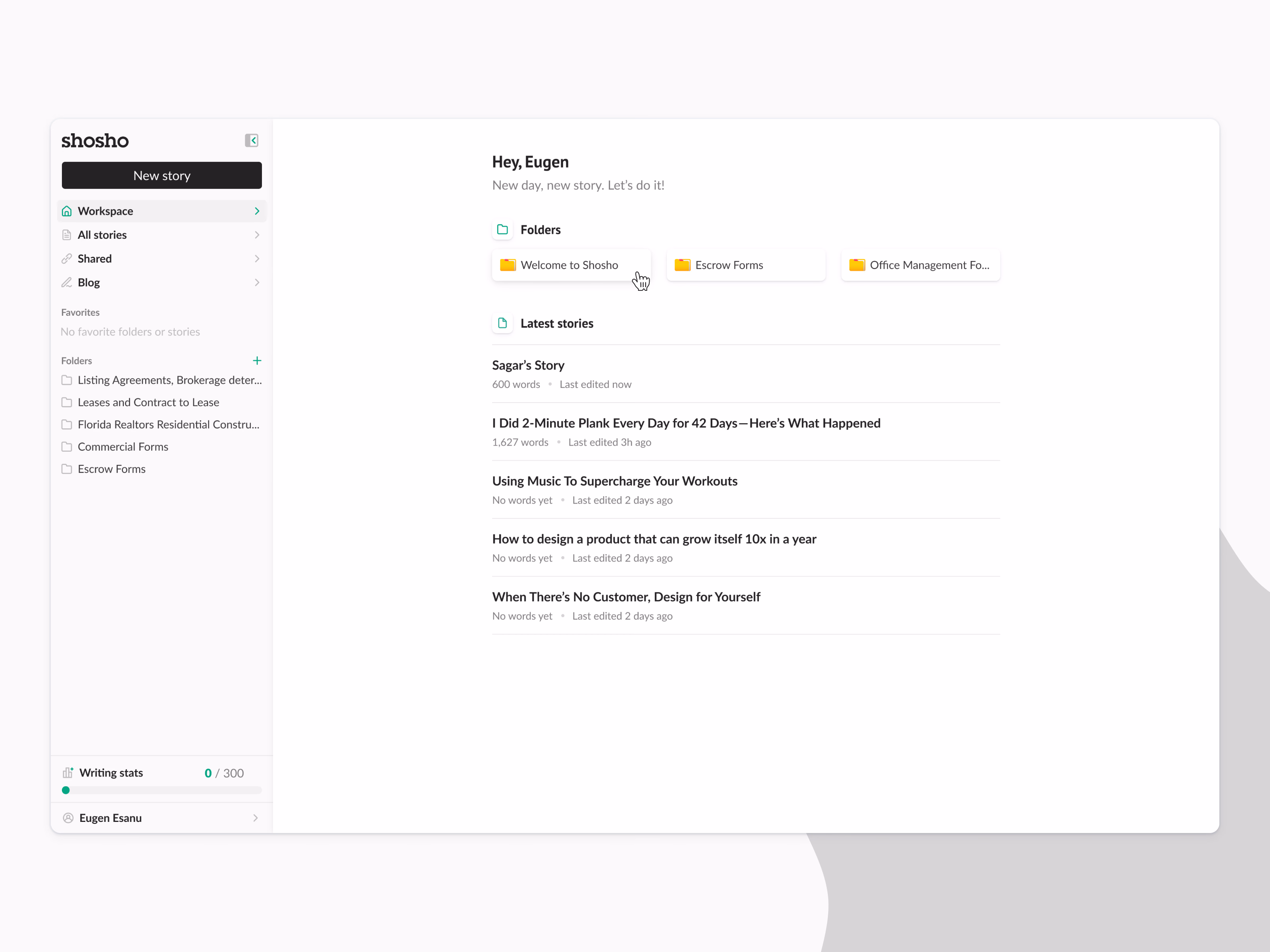Viewport: 1270px width, 952px height.
Task: Click 'Last edited 3h ago' text
Action: (x=610, y=442)
